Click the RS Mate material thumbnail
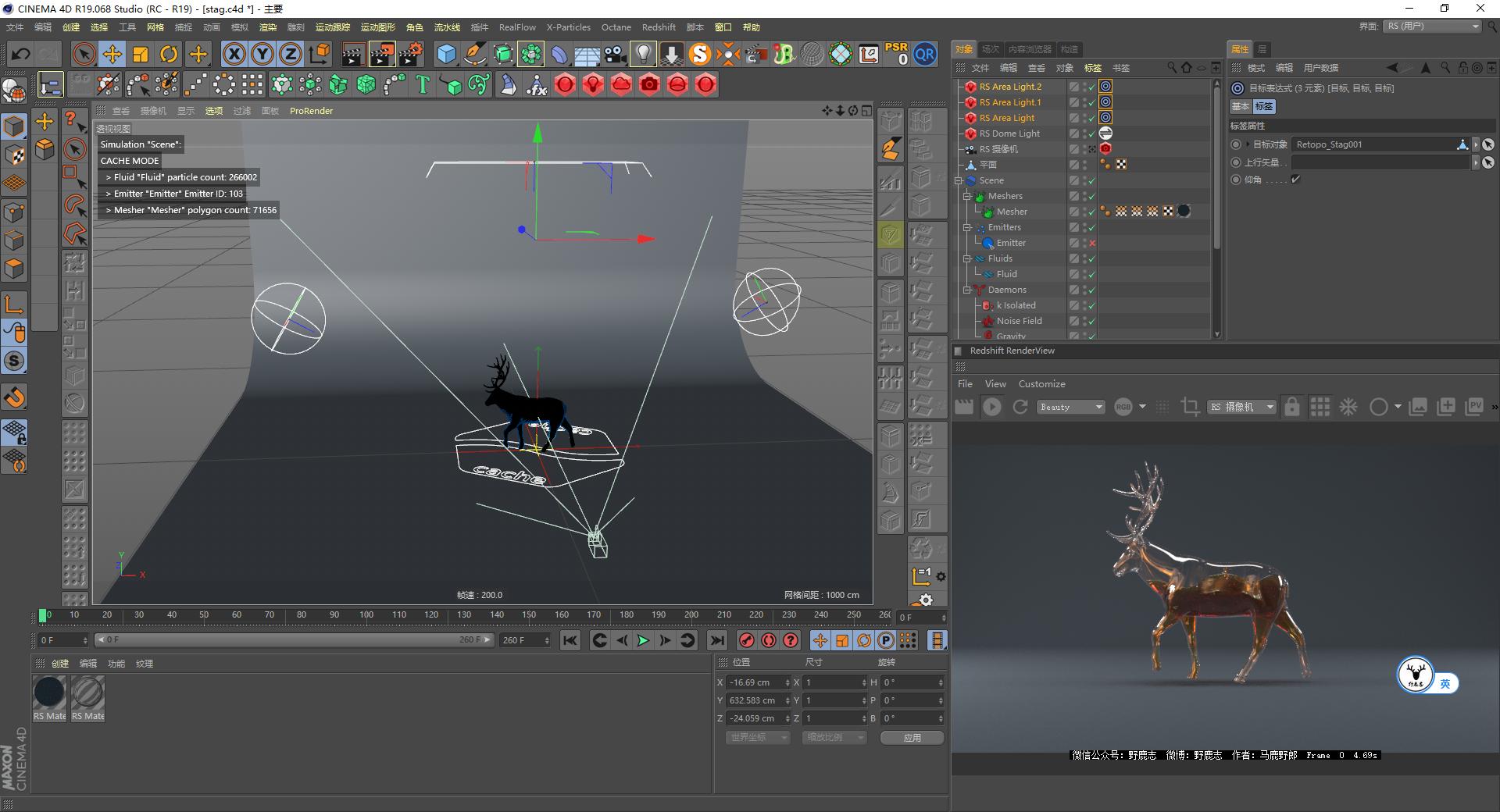This screenshot has height=812, width=1500. [49, 692]
